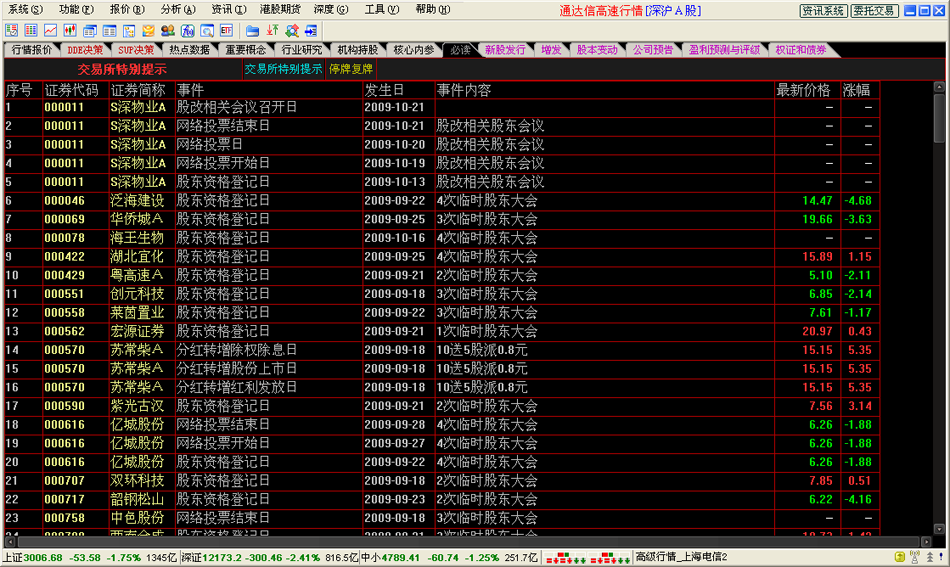Select row 22 韶钢松山

[442, 499]
